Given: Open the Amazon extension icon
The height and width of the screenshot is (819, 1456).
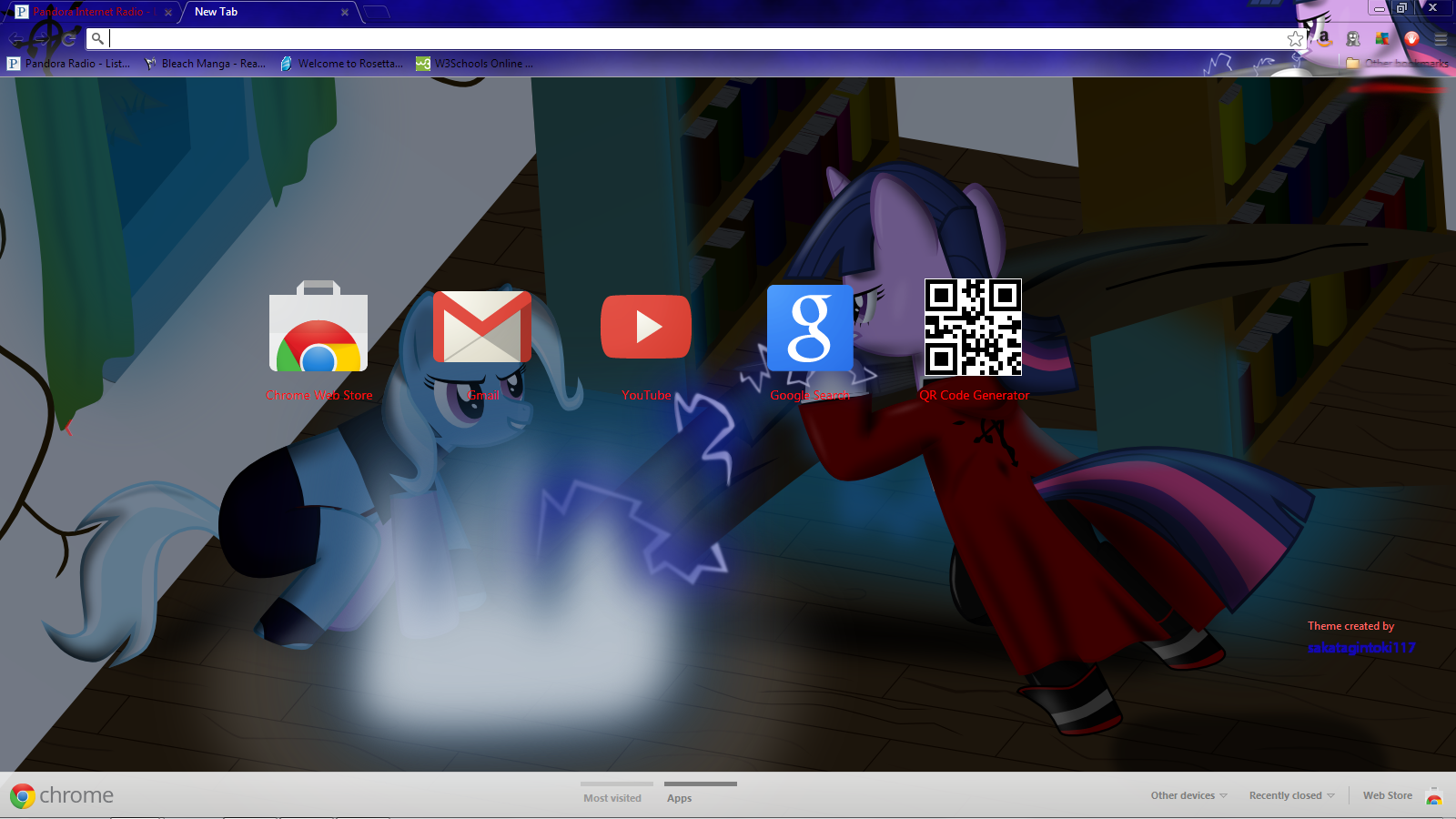Looking at the screenshot, I should pos(1324,38).
